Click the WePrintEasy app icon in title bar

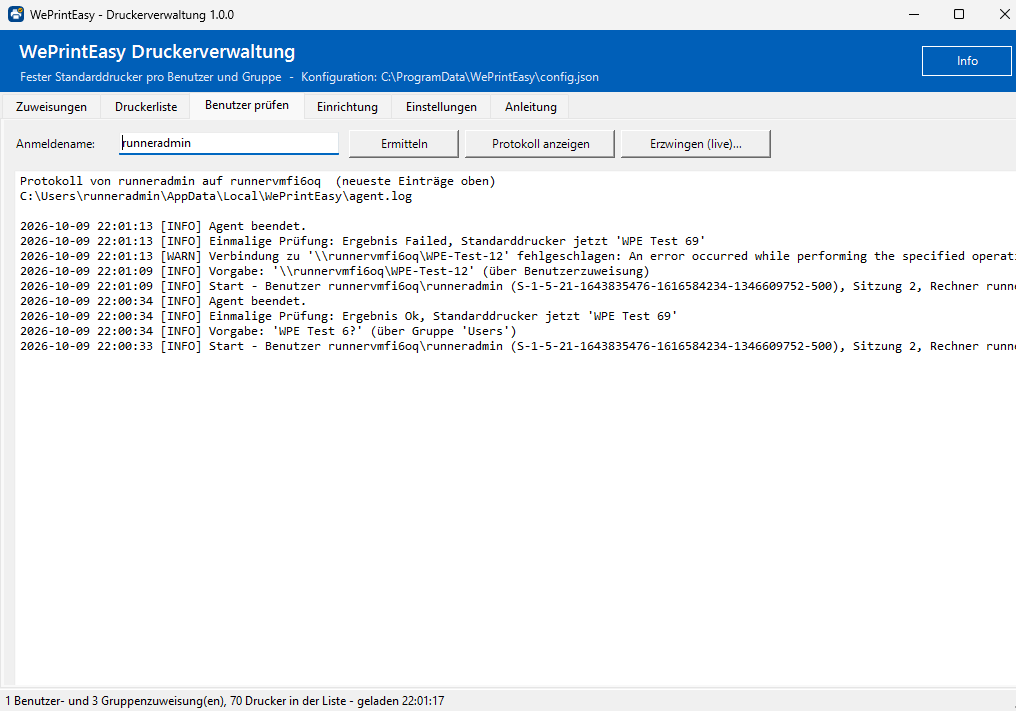coord(16,14)
